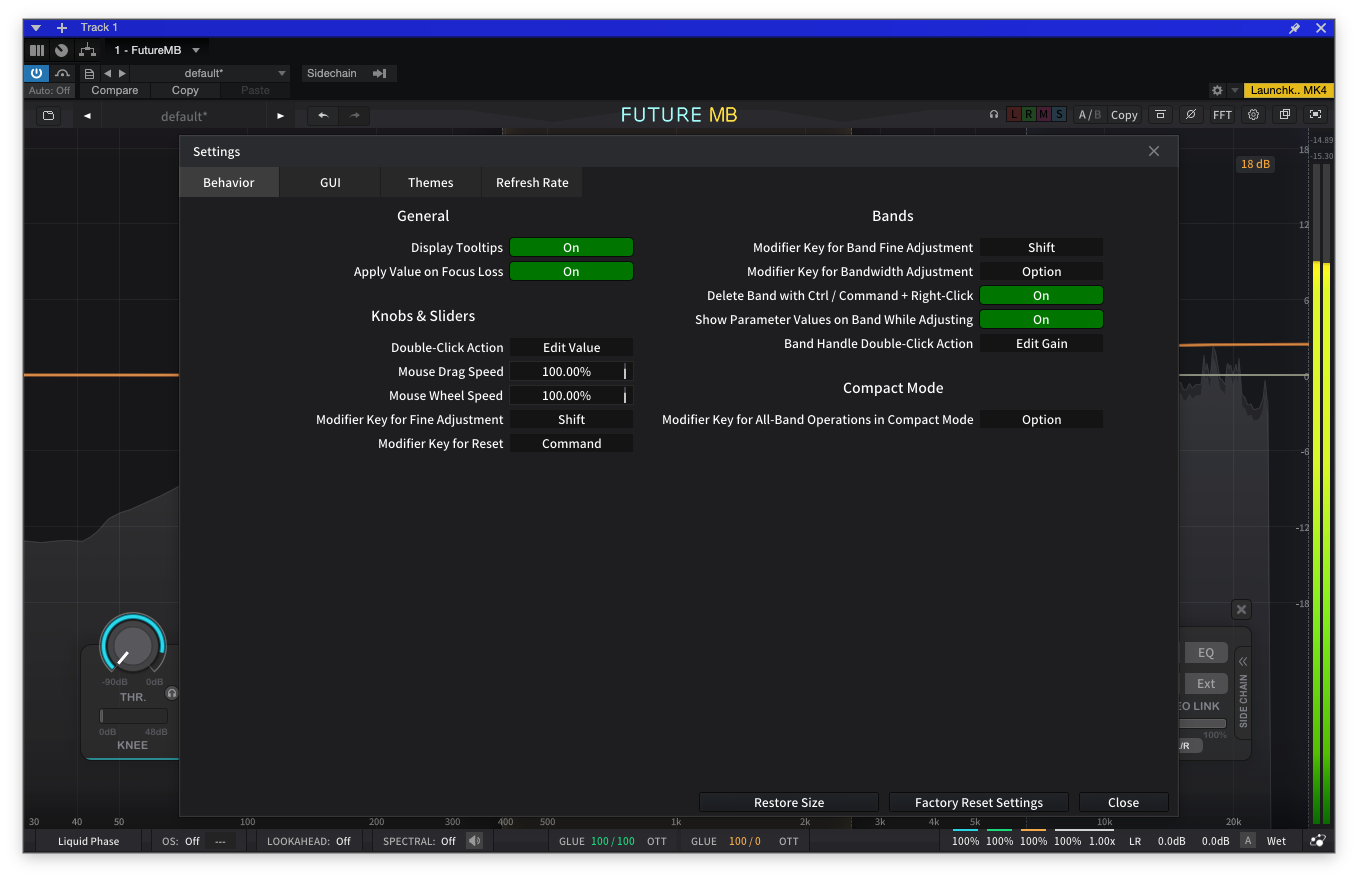Click the compact view bar icon

[x=1159, y=115]
